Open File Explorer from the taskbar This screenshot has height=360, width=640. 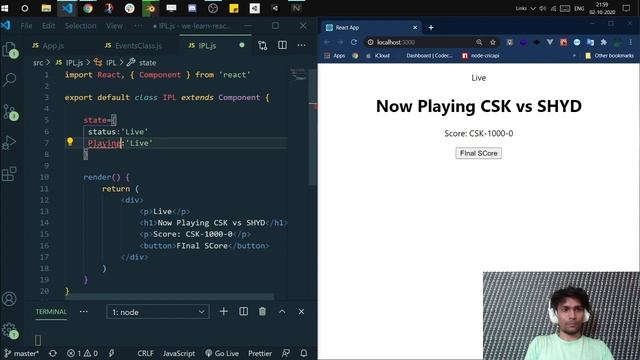click(46, 8)
